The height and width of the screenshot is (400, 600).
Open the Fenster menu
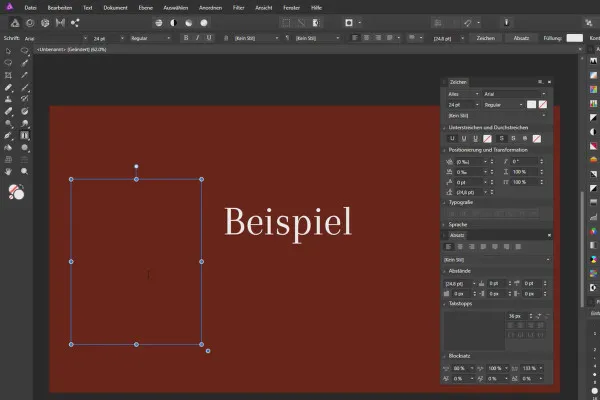(291, 8)
